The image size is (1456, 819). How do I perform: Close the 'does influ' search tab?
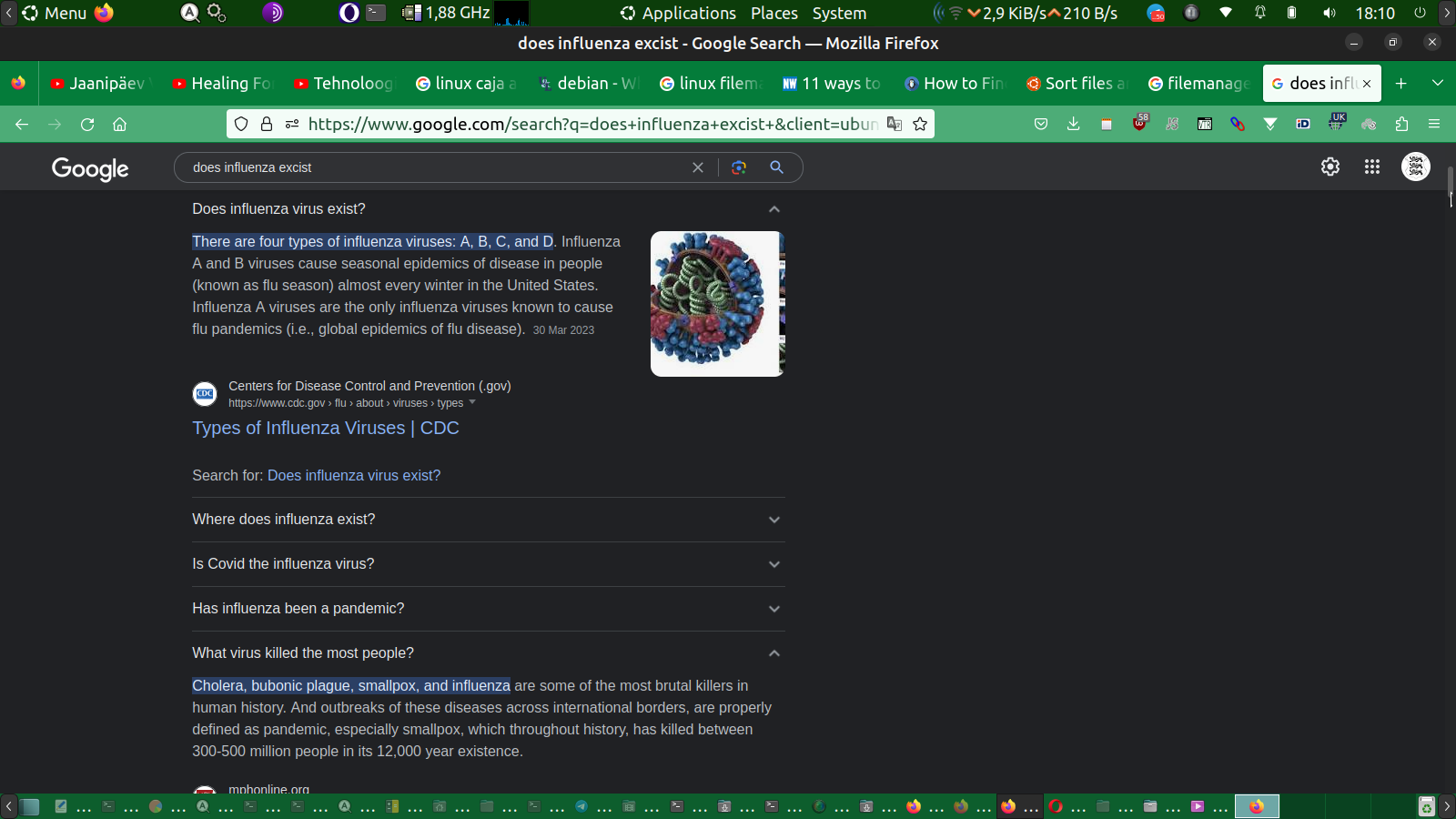coord(1367,84)
